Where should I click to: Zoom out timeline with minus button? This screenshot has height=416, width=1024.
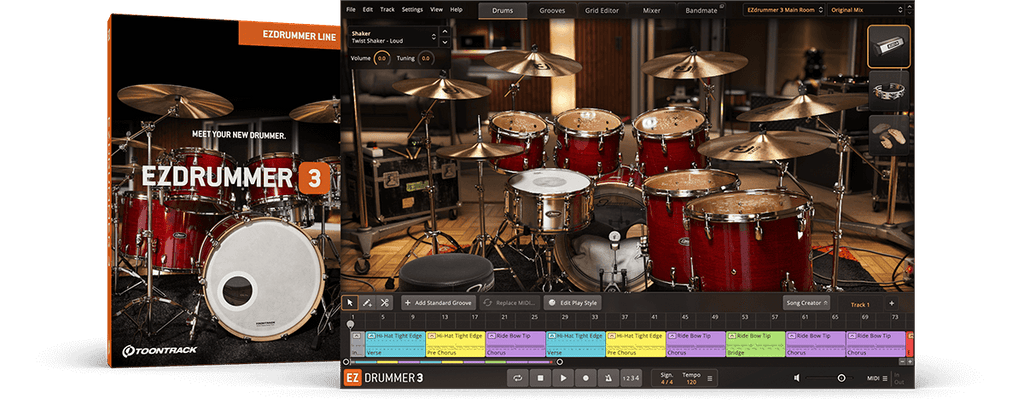coord(902,362)
